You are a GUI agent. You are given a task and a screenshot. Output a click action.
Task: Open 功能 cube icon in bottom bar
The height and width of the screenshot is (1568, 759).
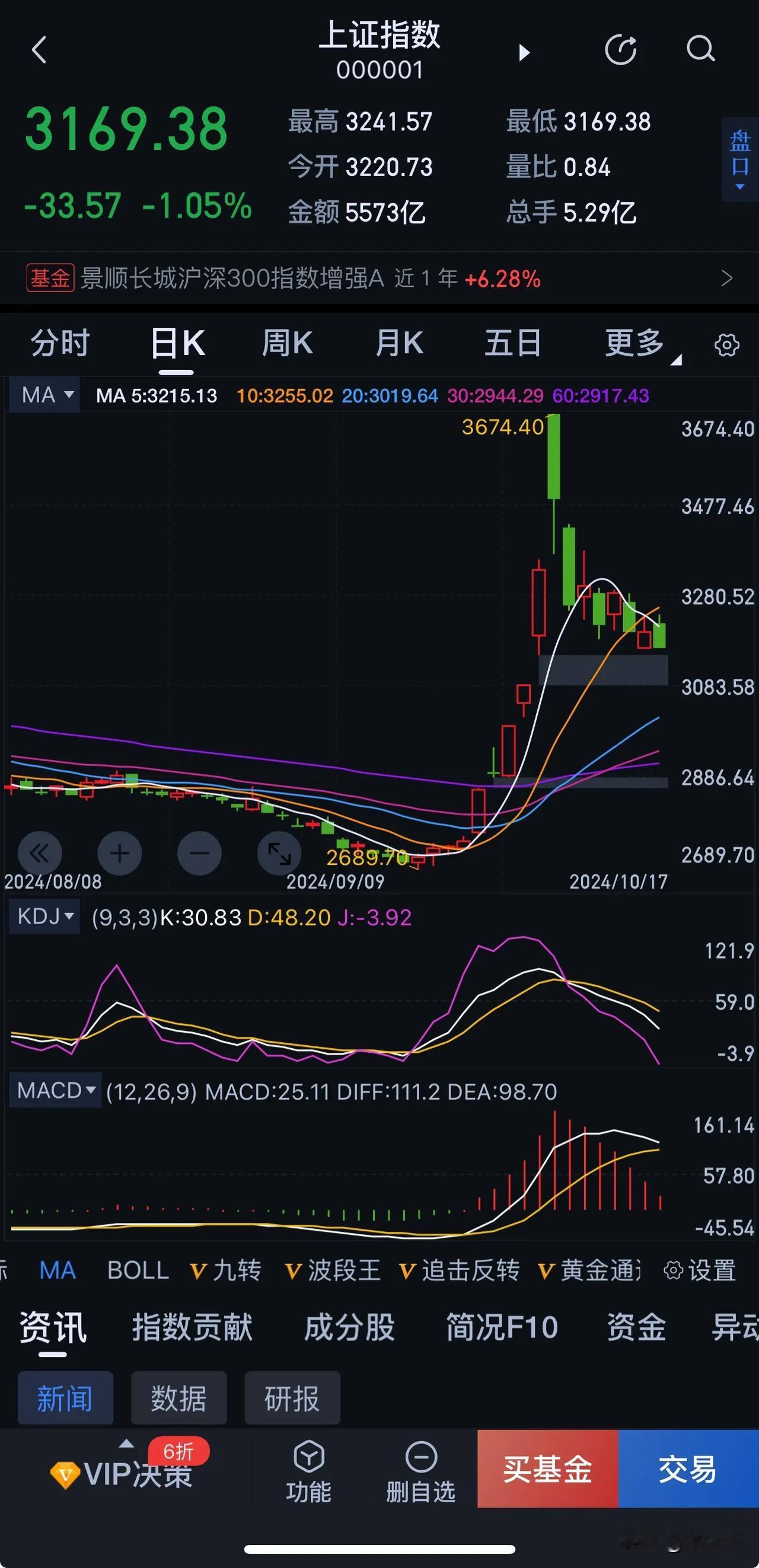[308, 1457]
